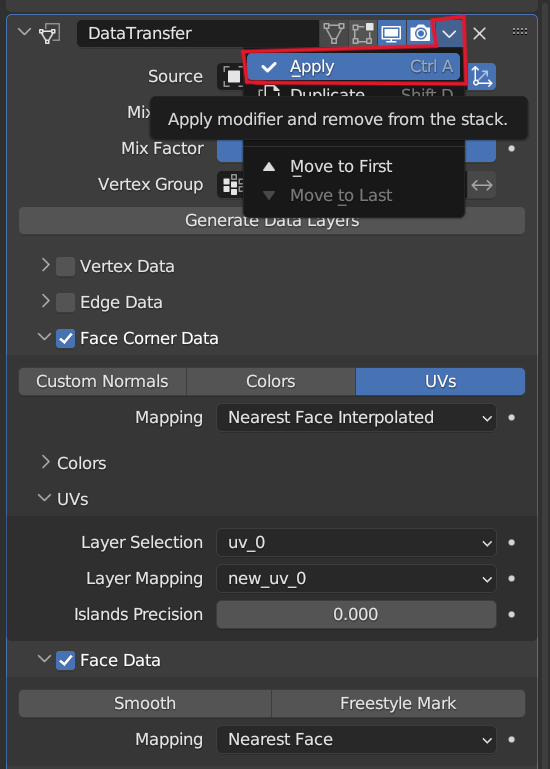Image resolution: width=550 pixels, height=769 pixels.
Task: Click the DataTransfer modifier type icon
Action: coord(49,34)
